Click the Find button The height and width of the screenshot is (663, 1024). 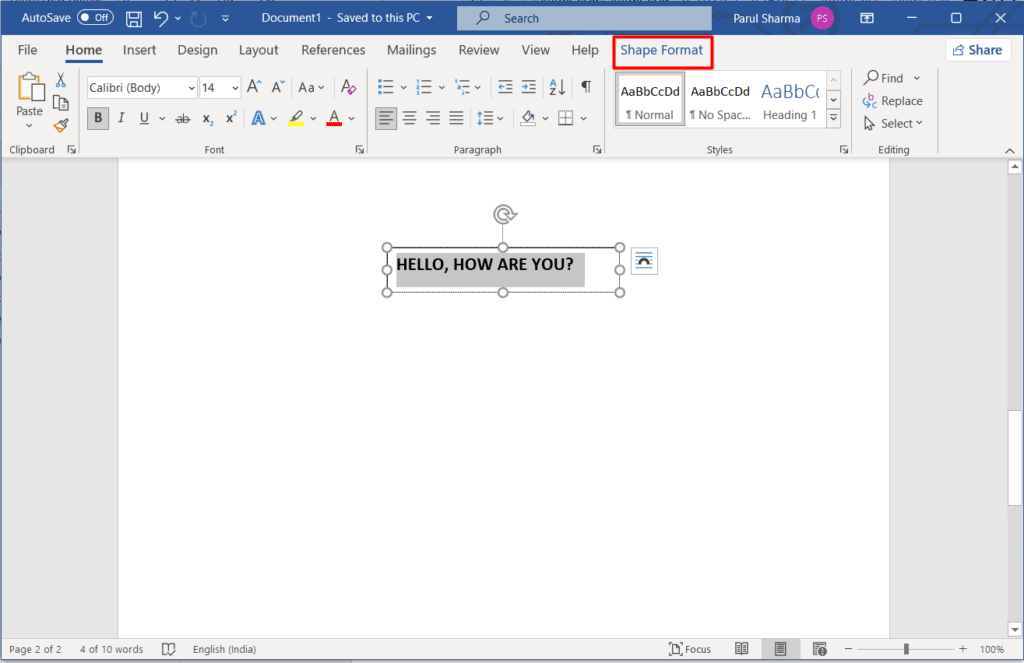pyautogui.click(x=884, y=78)
